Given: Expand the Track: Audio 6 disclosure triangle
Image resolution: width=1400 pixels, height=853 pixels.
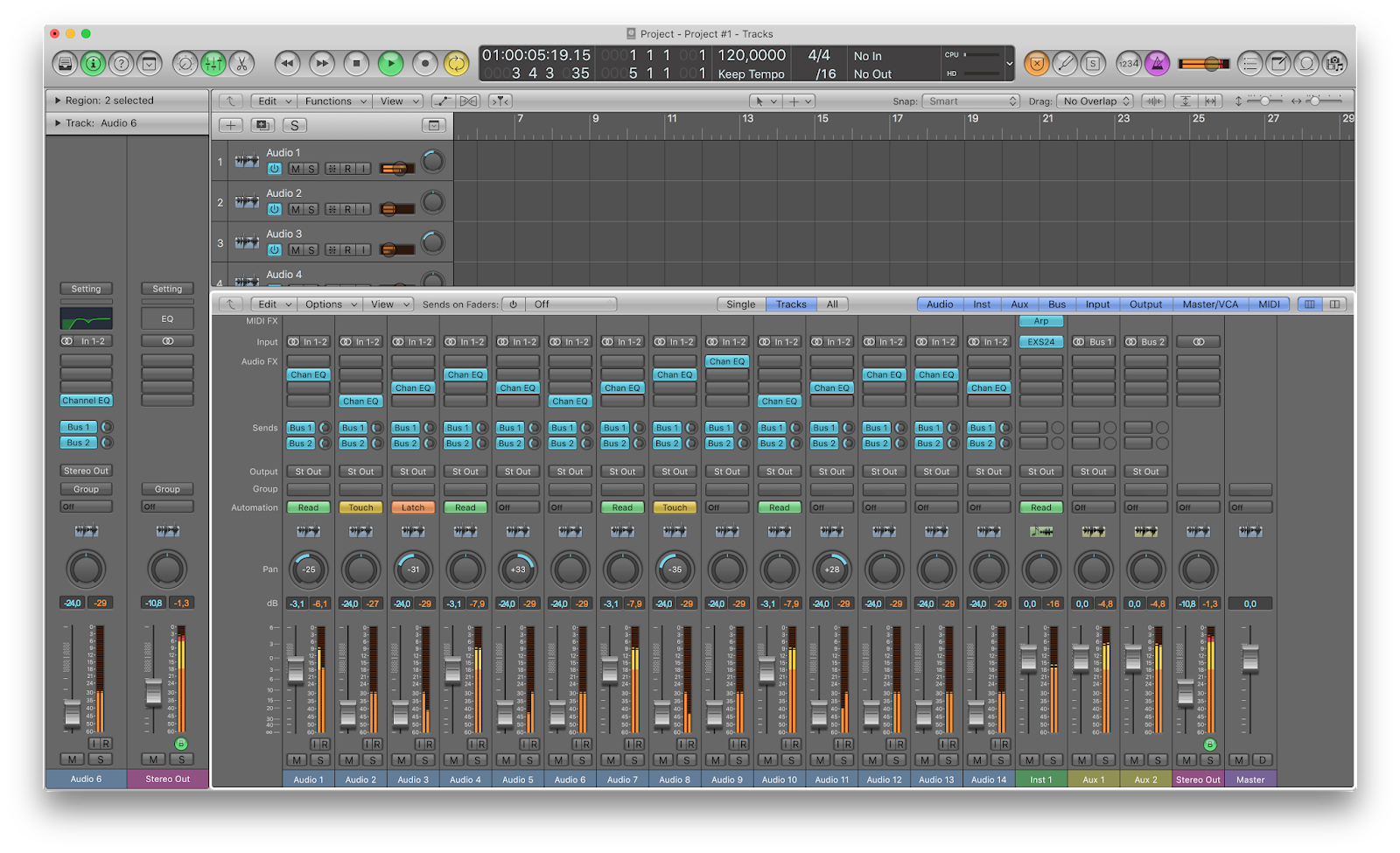Looking at the screenshot, I should tap(58, 123).
